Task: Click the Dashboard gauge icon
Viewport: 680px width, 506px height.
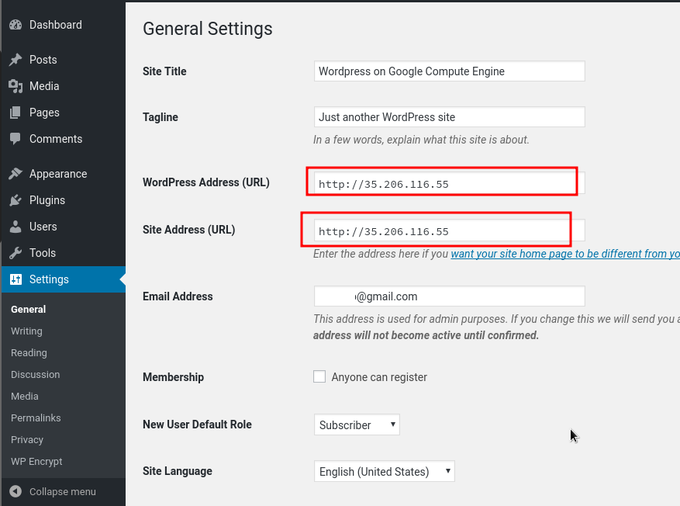Action: (x=16, y=25)
